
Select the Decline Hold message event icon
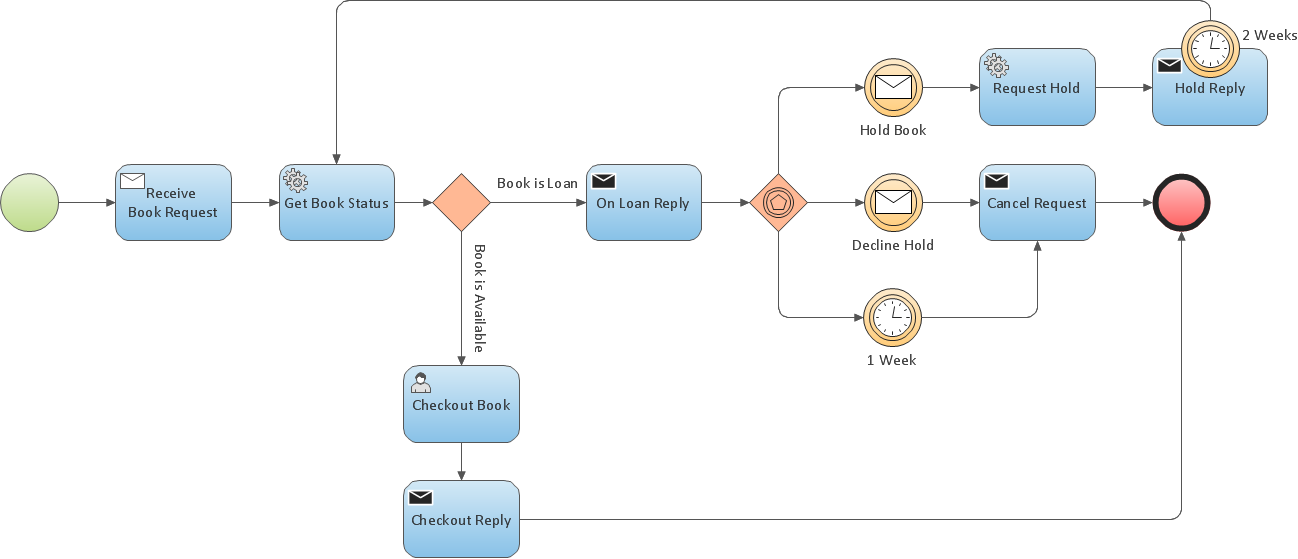tap(893, 203)
